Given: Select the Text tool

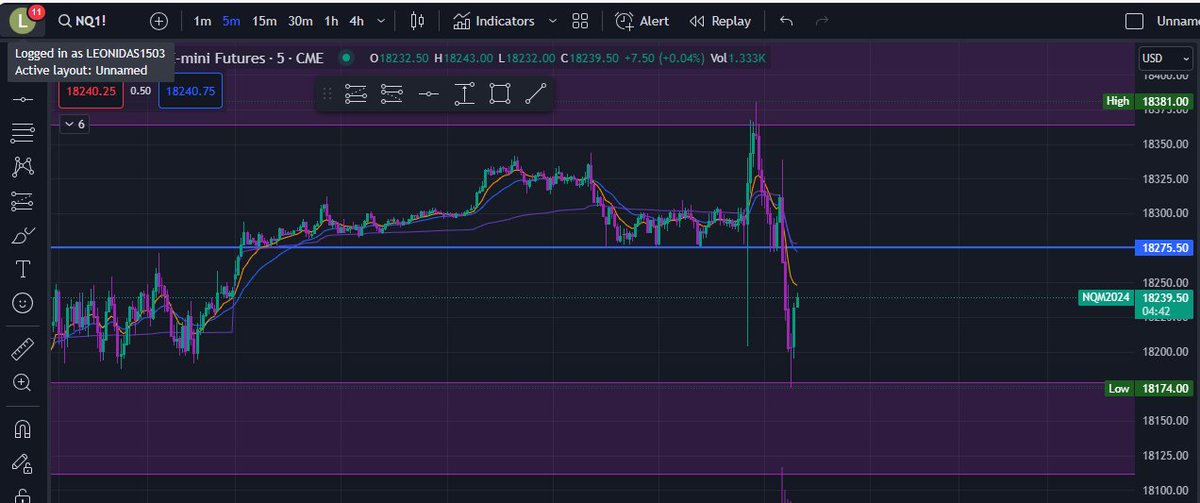Looking at the screenshot, I should click(x=22, y=269).
